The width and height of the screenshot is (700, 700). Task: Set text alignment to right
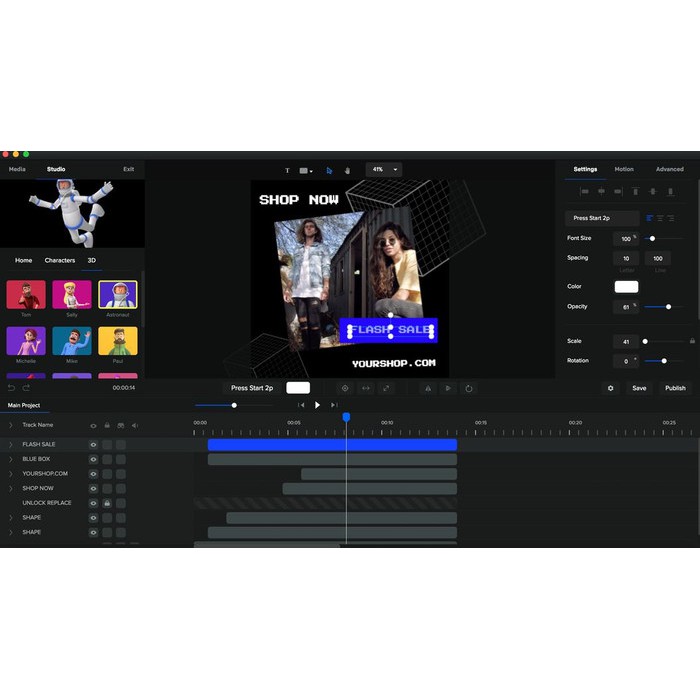(x=671, y=218)
